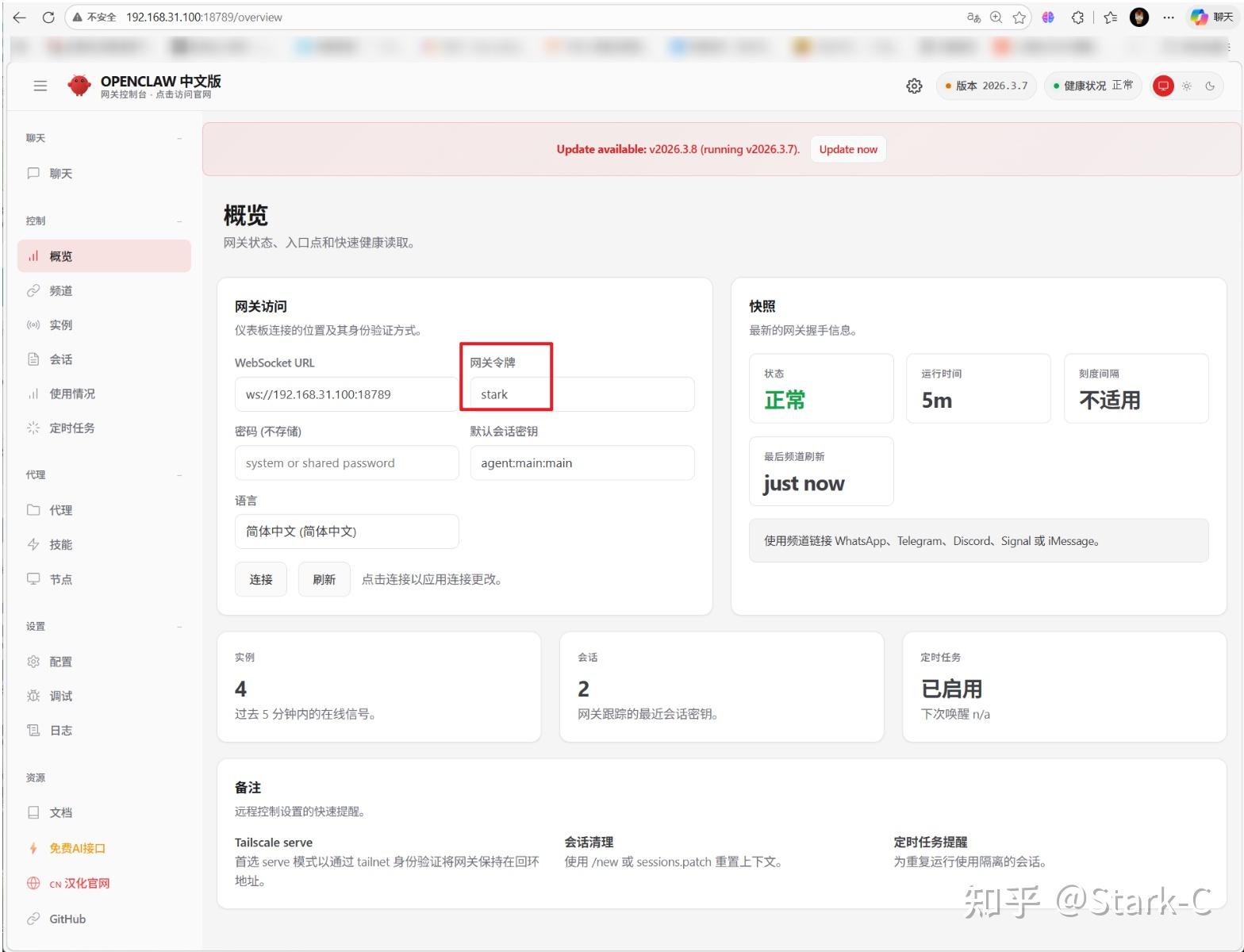Click the 健康状况 health status pill
The image size is (1244, 952).
[1093, 86]
